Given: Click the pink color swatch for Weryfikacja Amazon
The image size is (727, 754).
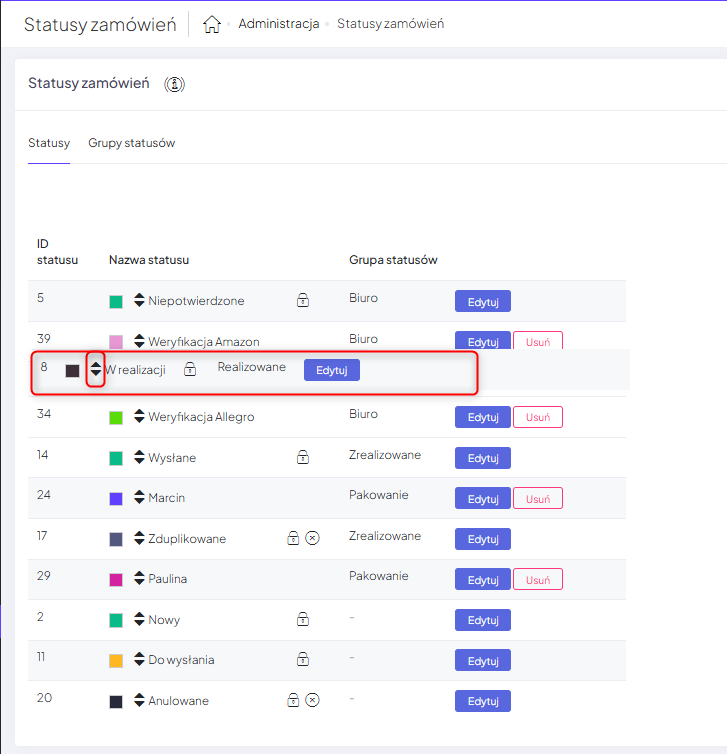Looking at the screenshot, I should click(116, 342).
